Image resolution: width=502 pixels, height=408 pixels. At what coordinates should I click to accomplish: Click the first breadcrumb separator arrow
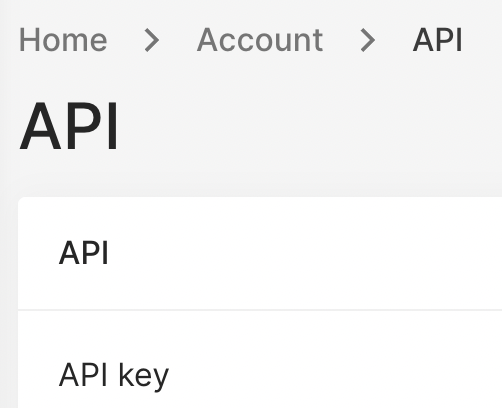[x=152, y=40]
